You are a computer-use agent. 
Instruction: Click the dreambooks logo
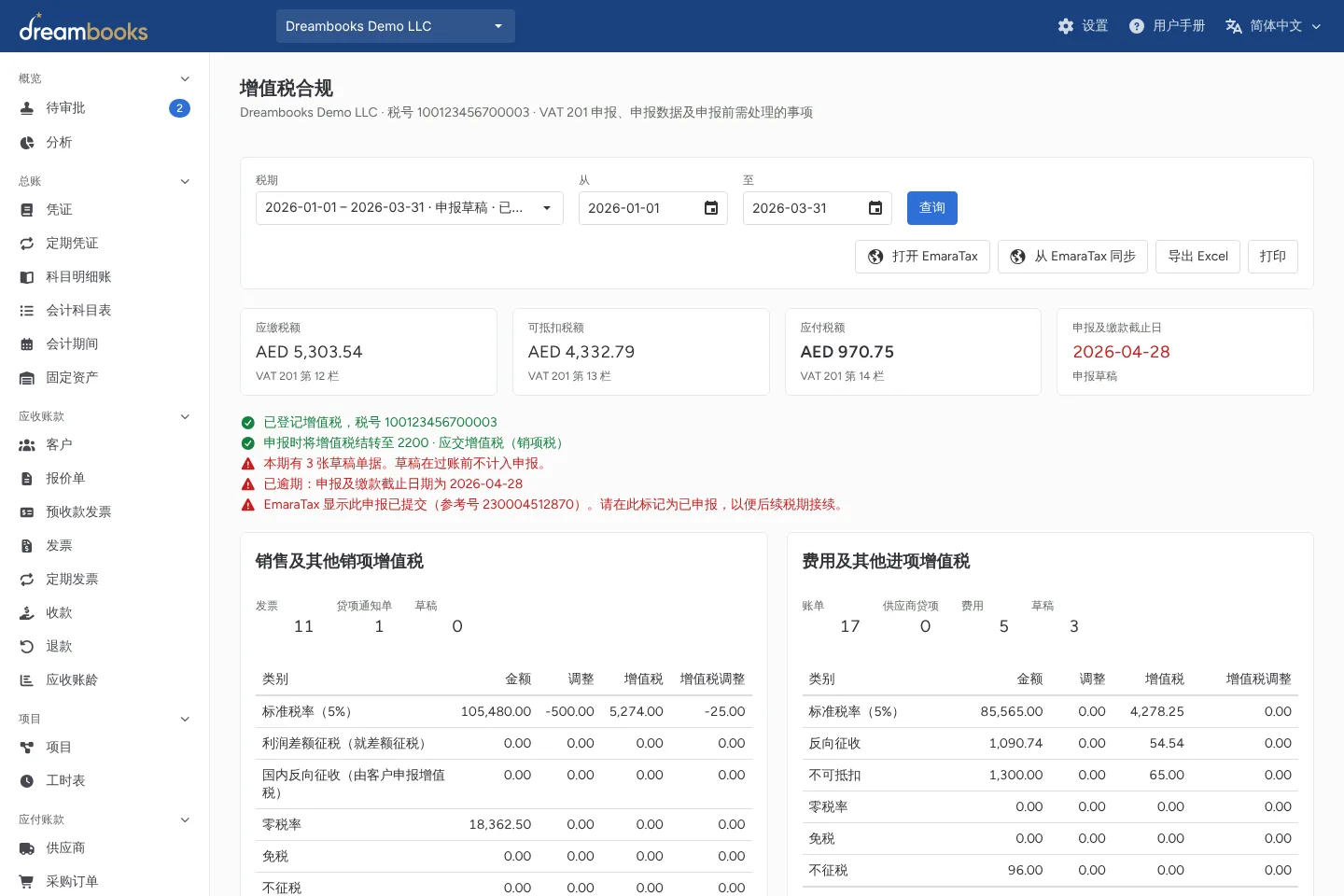[83, 27]
